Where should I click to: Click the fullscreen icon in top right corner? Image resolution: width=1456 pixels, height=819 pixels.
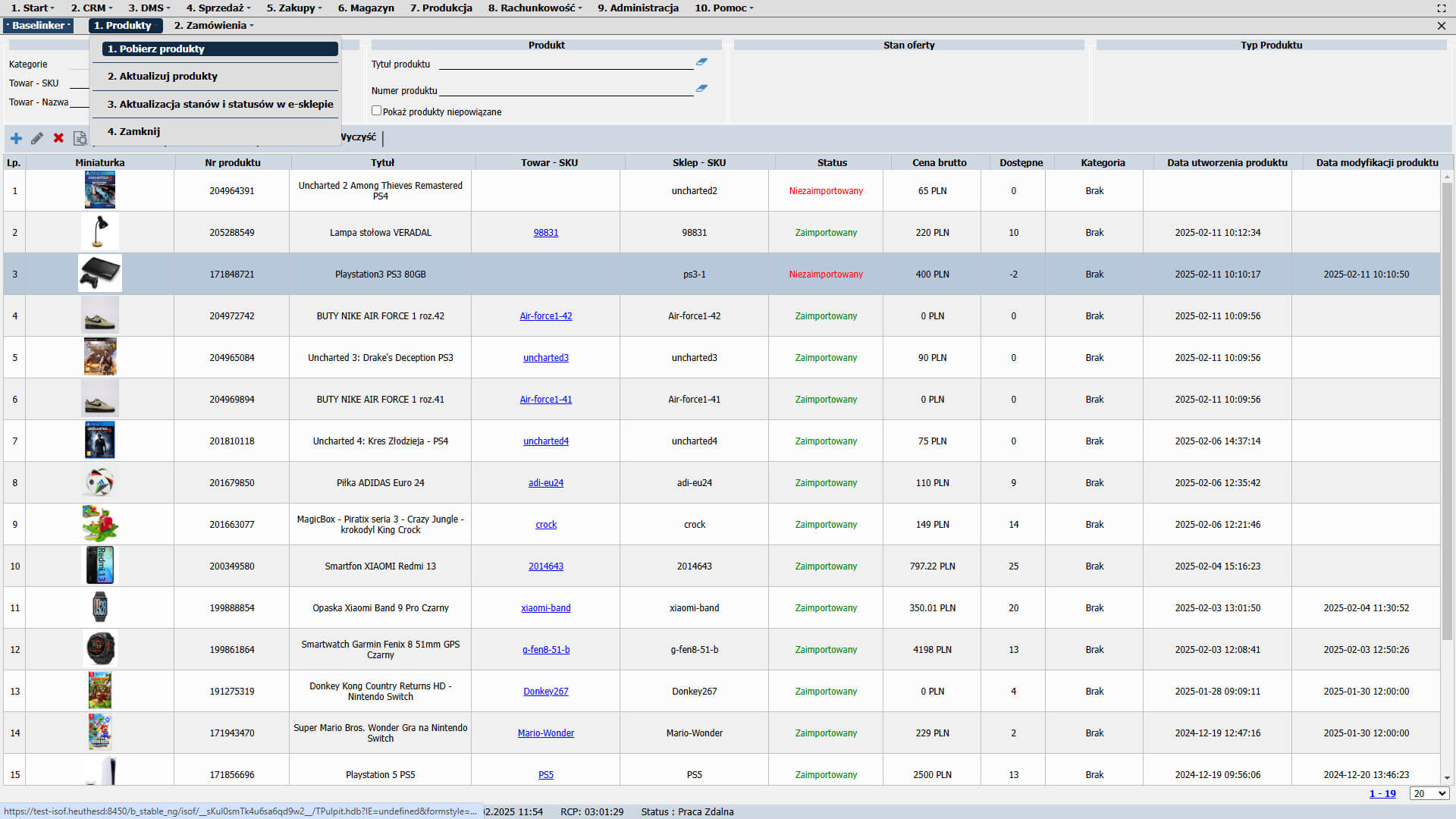[x=1441, y=8]
